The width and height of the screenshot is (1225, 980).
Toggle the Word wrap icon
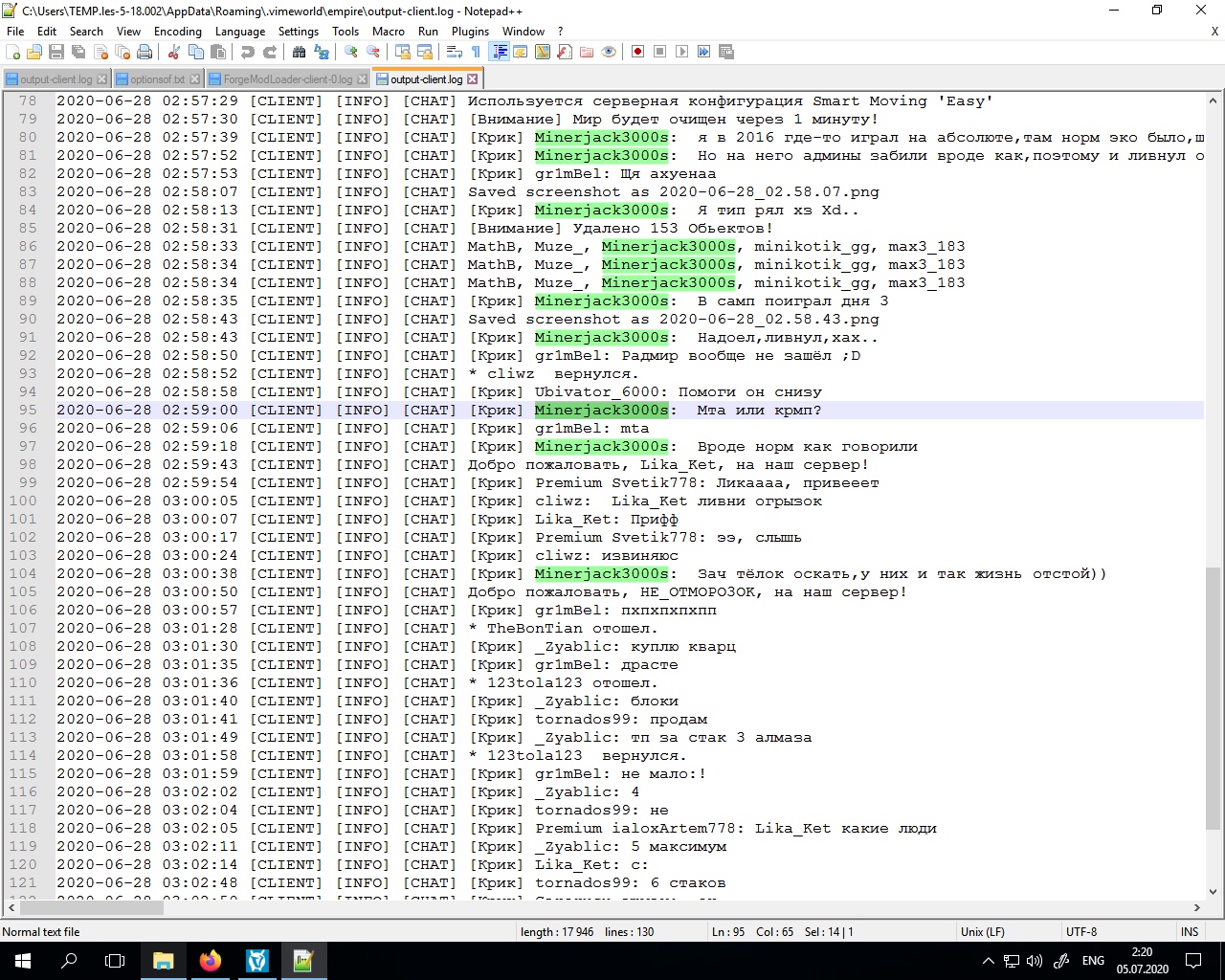point(455,52)
